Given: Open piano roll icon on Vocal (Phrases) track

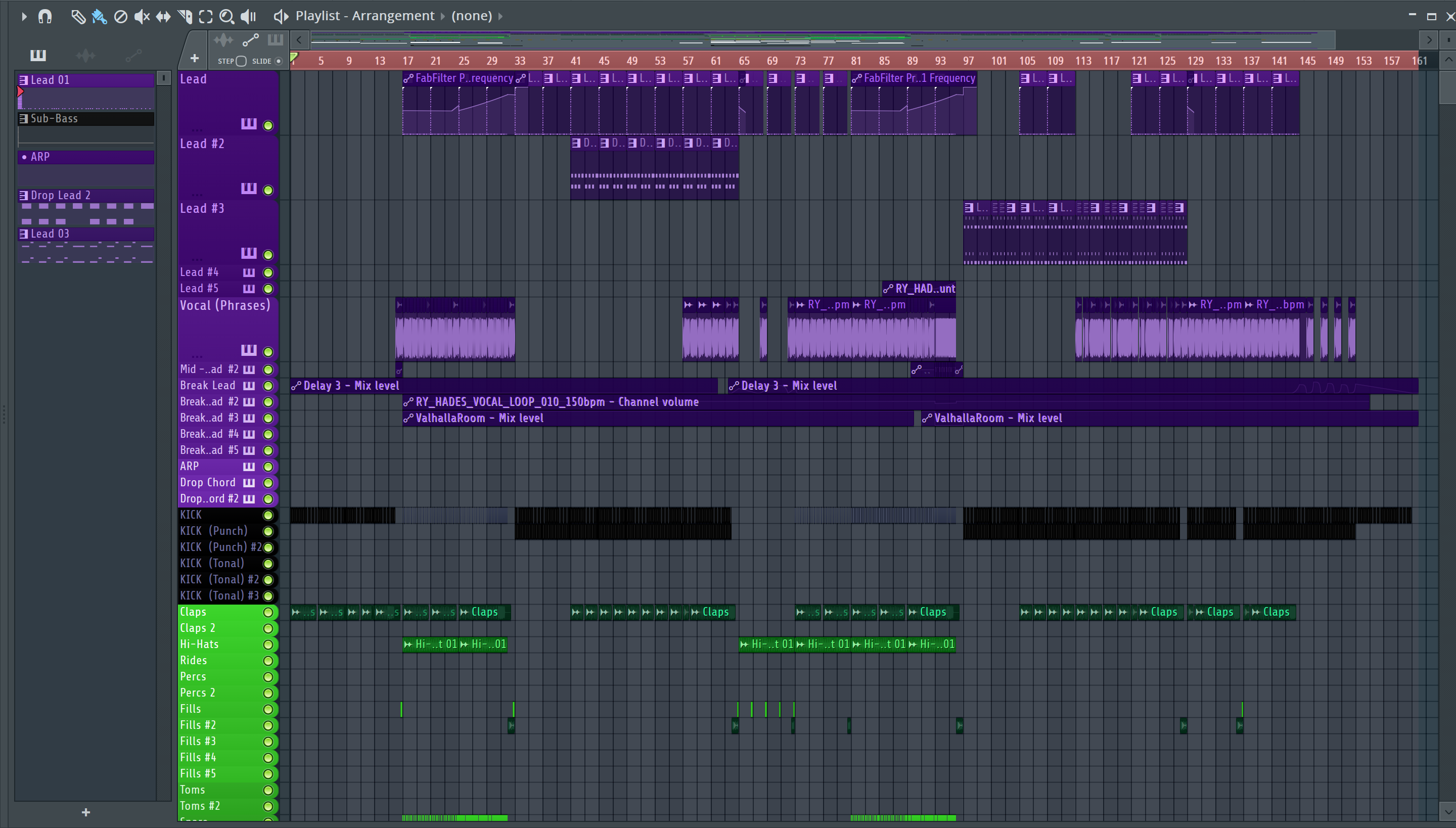Looking at the screenshot, I should (249, 350).
